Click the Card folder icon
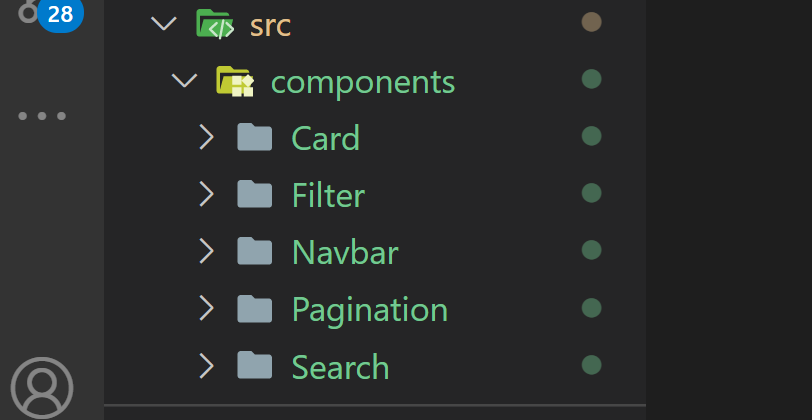This screenshot has width=812, height=420. 254,137
